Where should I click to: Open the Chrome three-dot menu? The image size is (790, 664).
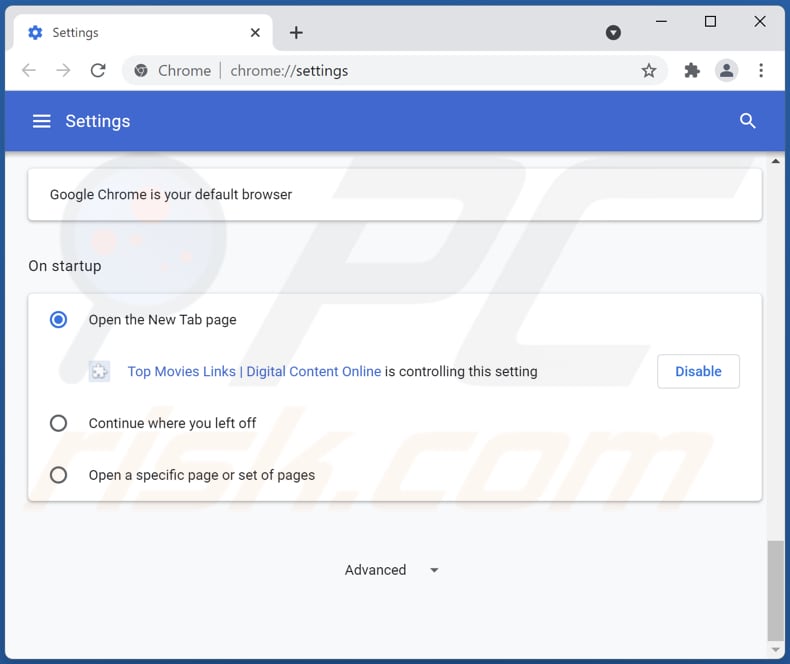761,71
